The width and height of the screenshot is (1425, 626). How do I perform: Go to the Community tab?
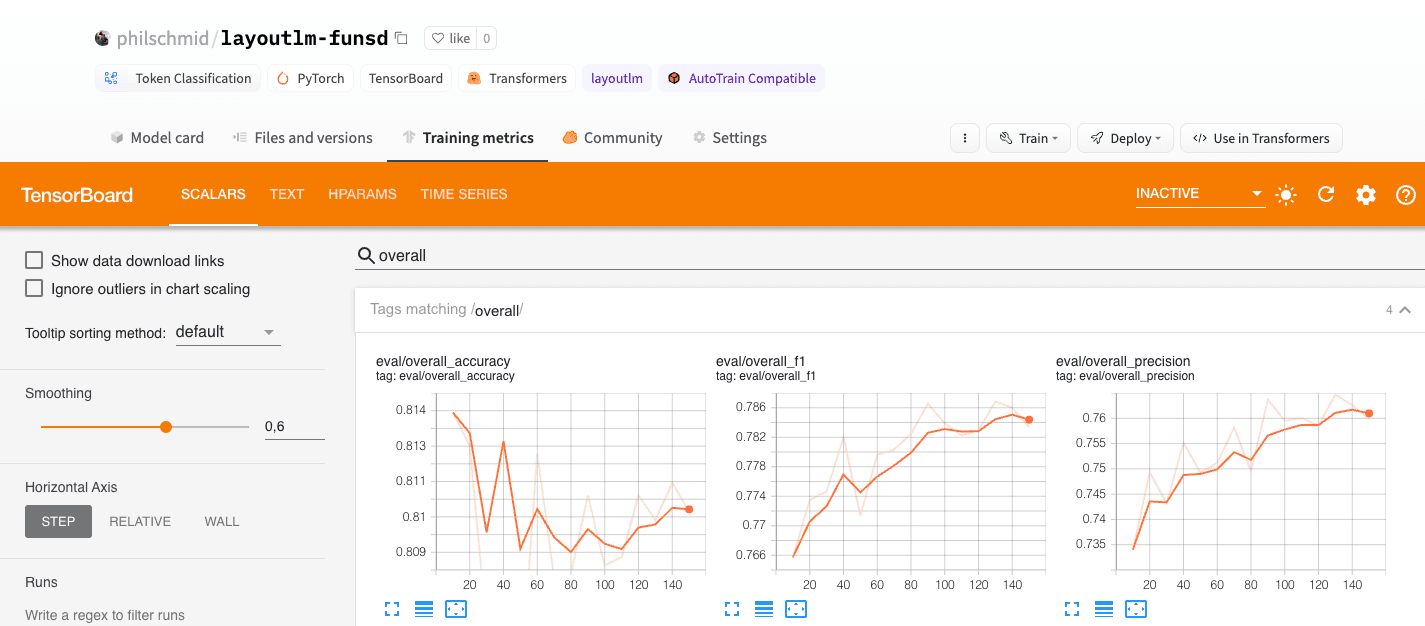coord(612,138)
